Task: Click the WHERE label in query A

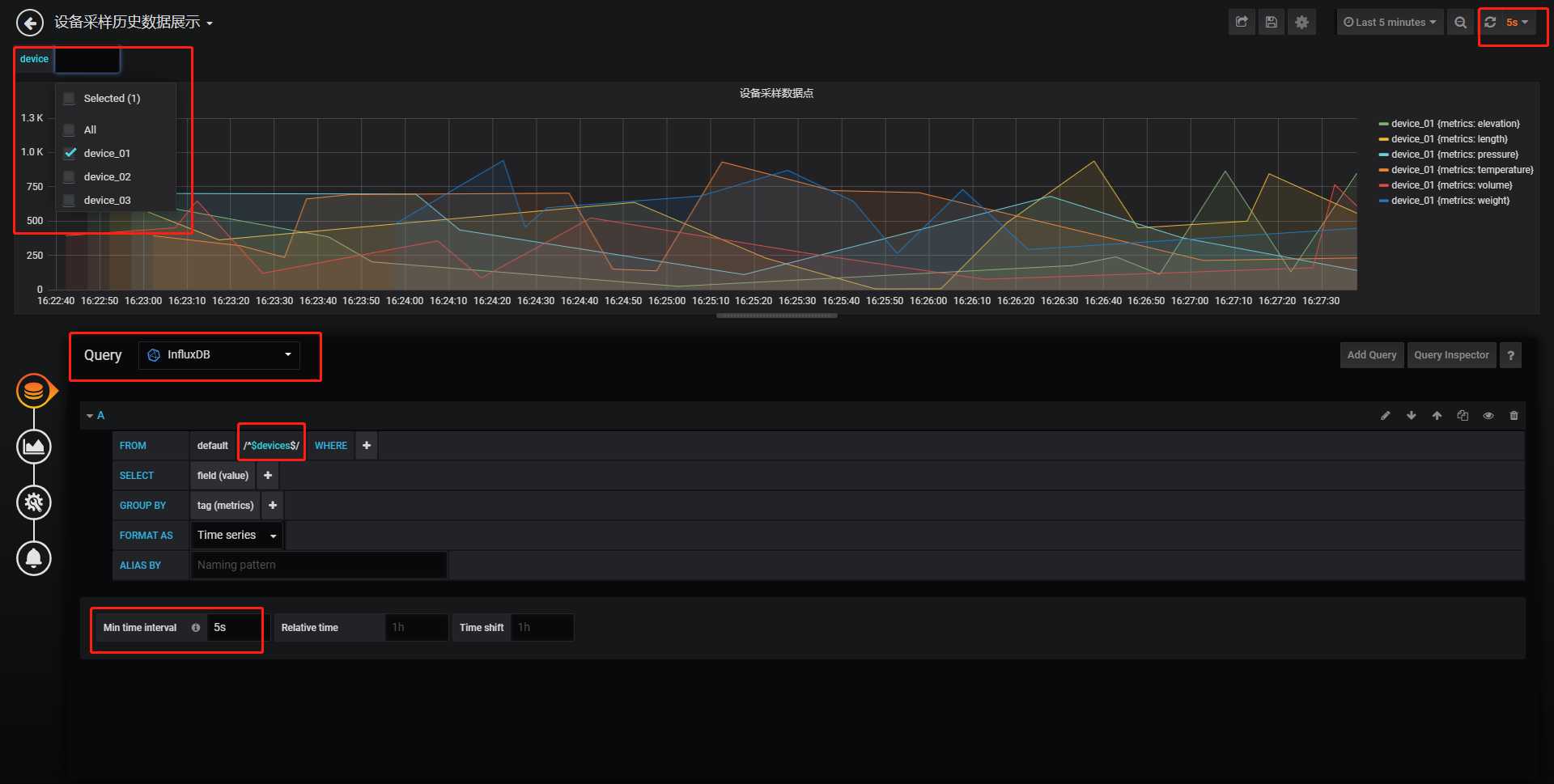Action: point(330,446)
